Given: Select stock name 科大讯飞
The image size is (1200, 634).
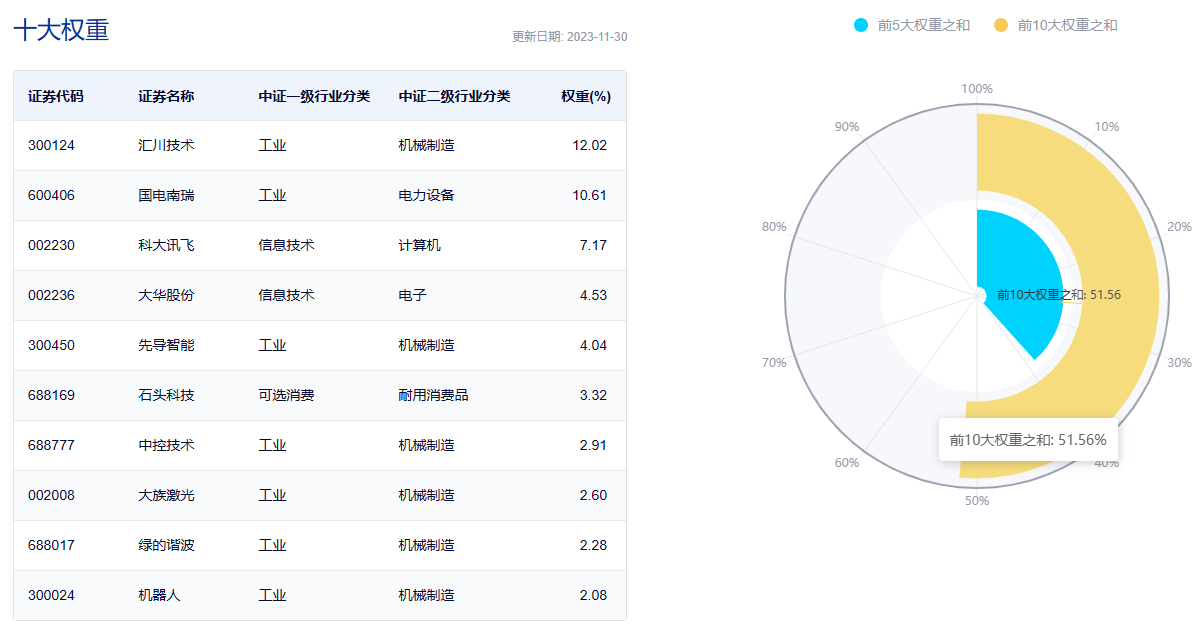Looking at the screenshot, I should [x=166, y=245].
